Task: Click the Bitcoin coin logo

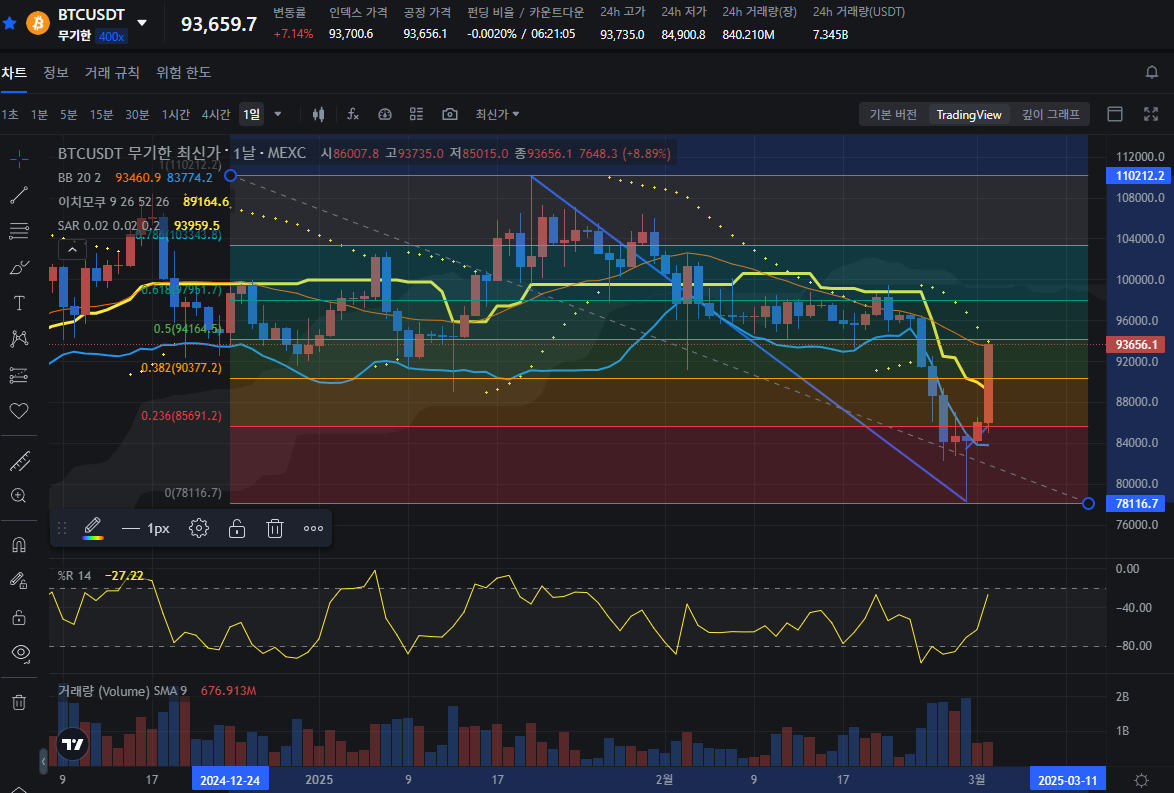Action: [x=38, y=23]
